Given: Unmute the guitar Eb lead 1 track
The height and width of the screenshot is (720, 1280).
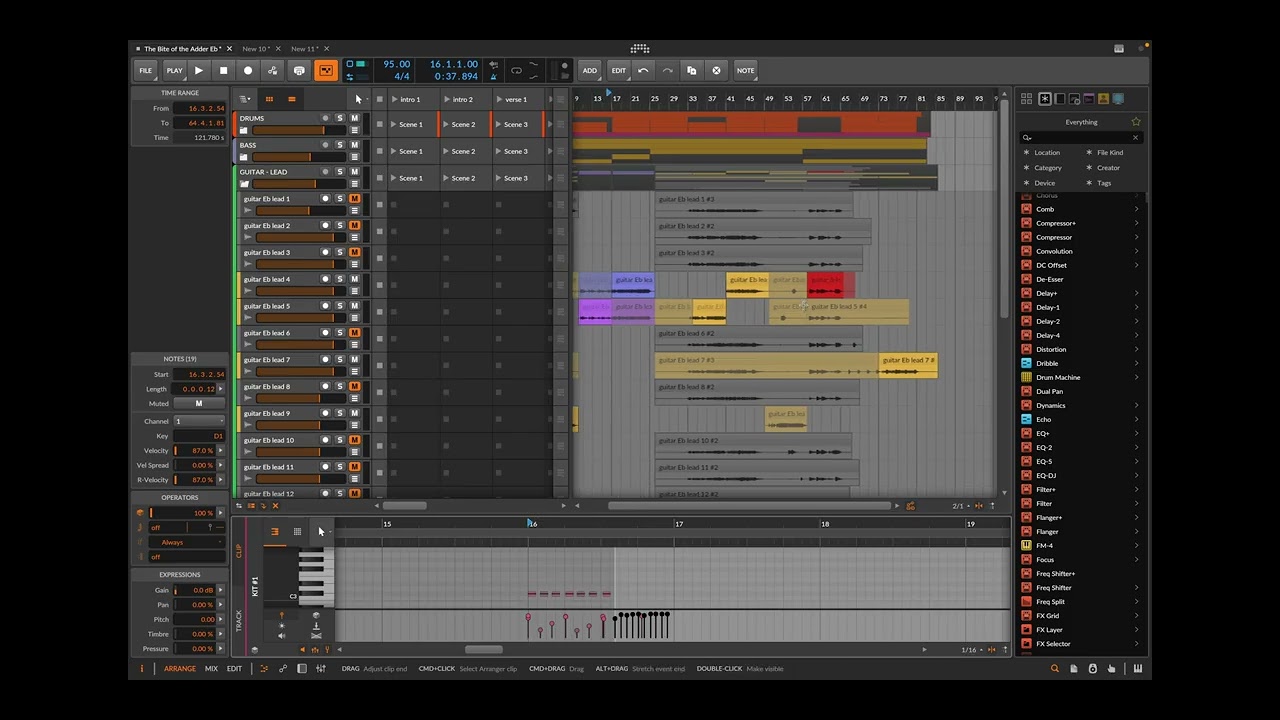Looking at the screenshot, I should pyautogui.click(x=353, y=199).
